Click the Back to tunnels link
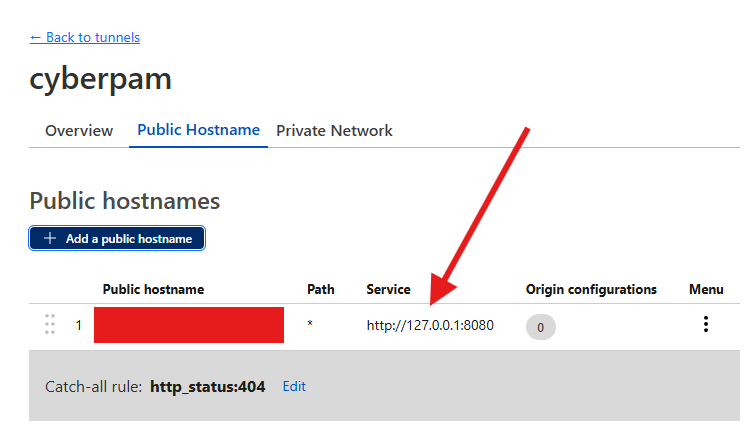This screenshot has height=445, width=748. click(85, 38)
